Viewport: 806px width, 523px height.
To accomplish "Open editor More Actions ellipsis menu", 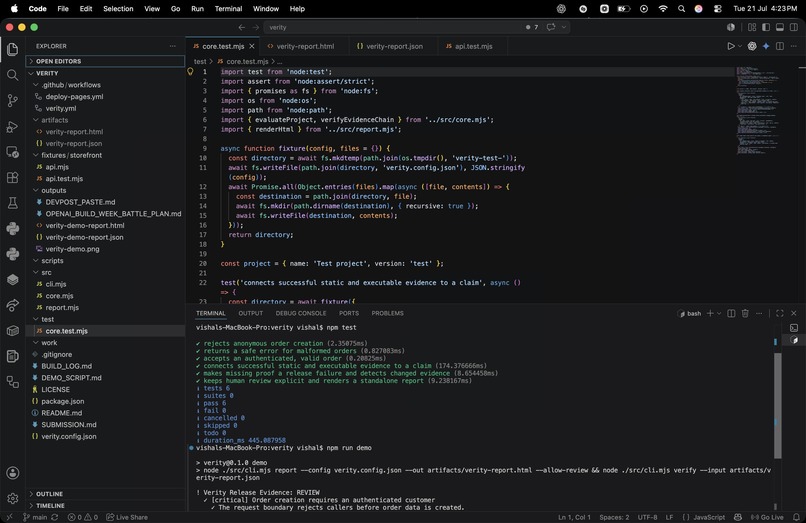I will 794,46.
